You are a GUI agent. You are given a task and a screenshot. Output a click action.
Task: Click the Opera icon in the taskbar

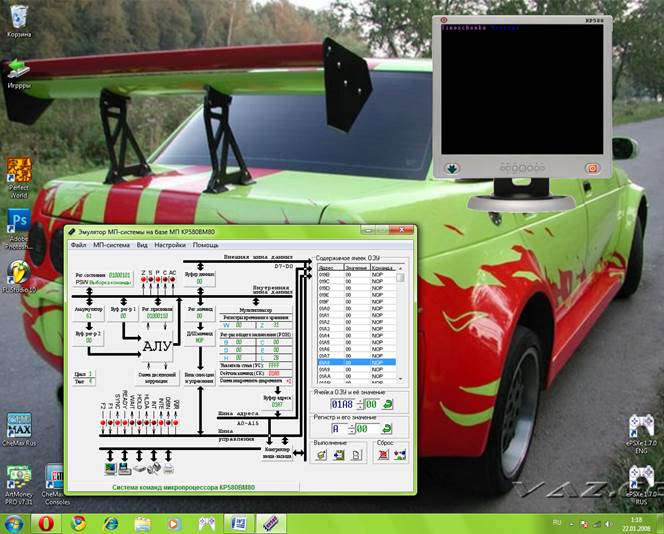point(46,522)
